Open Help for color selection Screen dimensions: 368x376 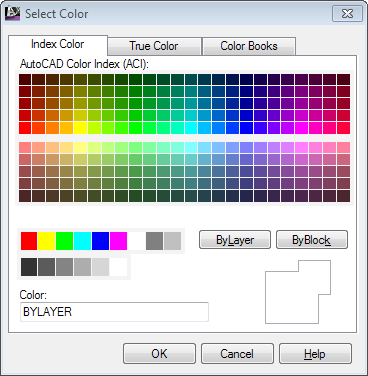click(315, 354)
